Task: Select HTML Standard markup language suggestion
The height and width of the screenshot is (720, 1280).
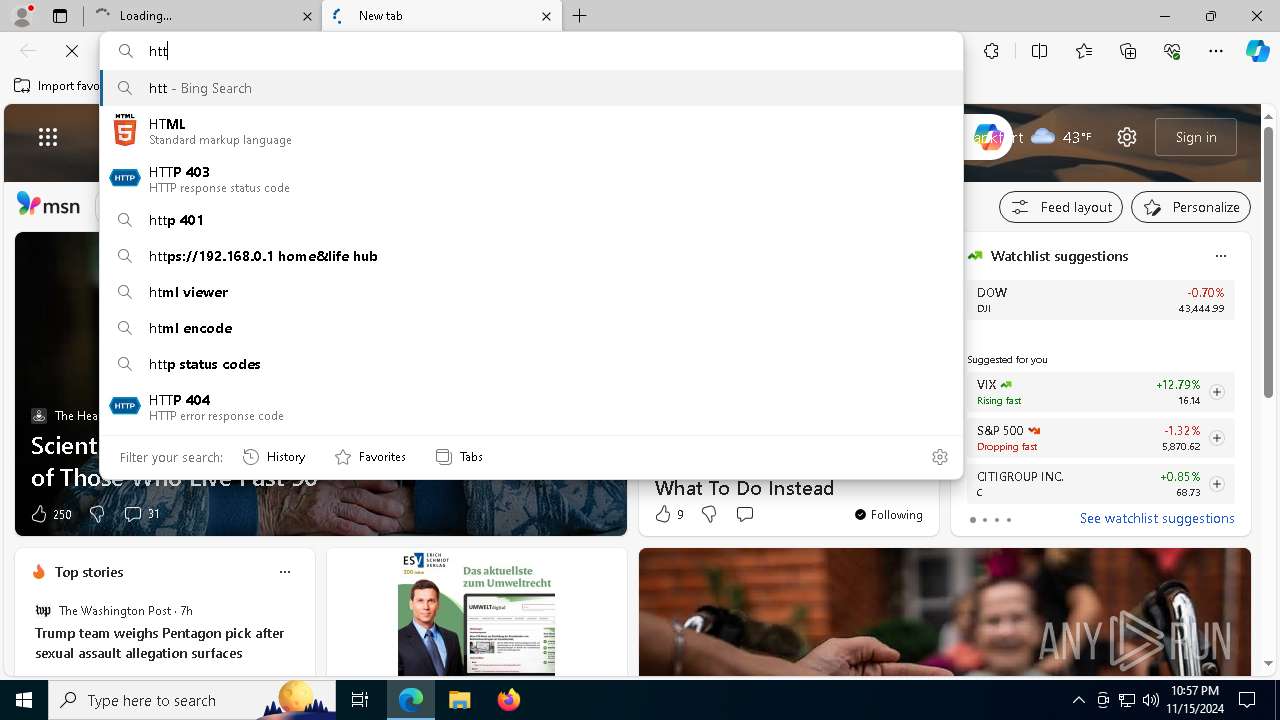Action: (531, 131)
